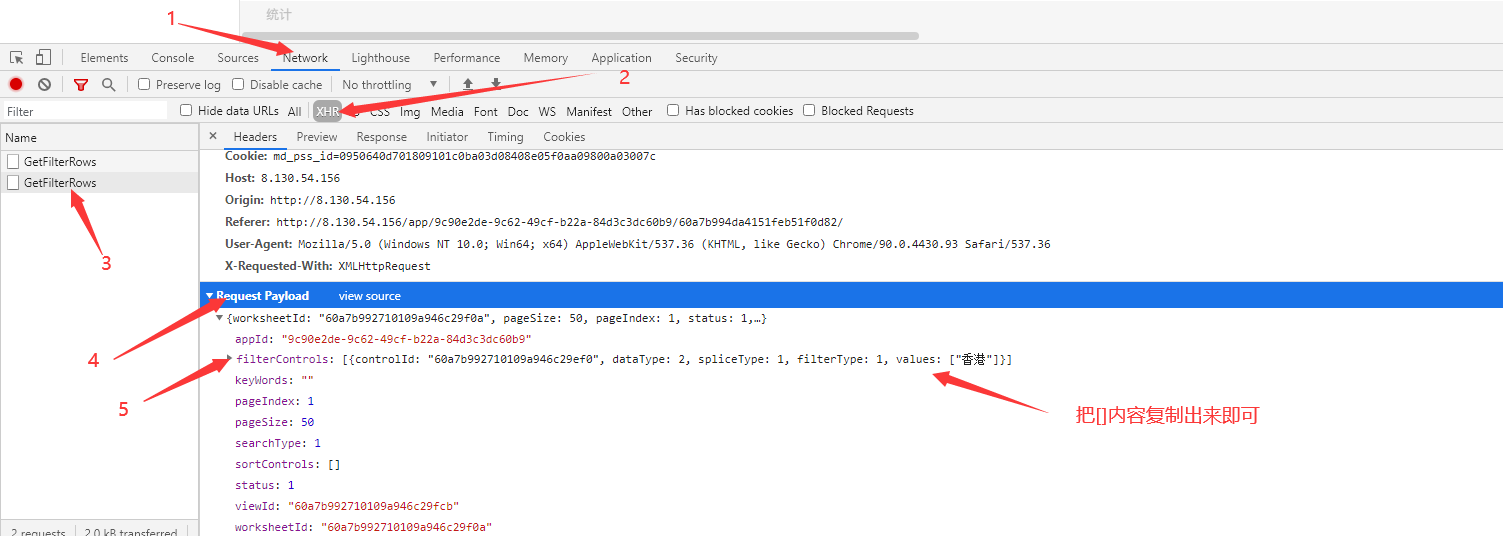Image resolution: width=1503 pixels, height=536 pixels.
Task: Open the Lighthouse tab
Action: [x=381, y=58]
